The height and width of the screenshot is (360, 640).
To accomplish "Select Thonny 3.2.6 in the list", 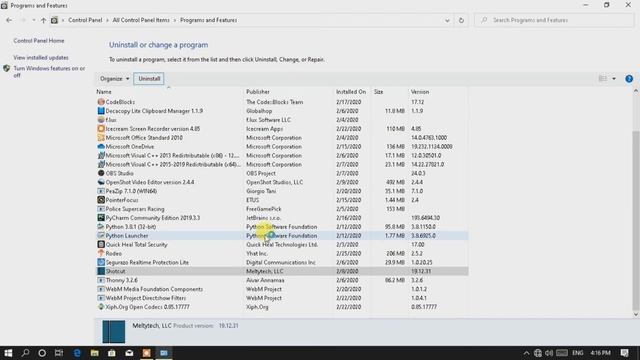I will (282, 280).
